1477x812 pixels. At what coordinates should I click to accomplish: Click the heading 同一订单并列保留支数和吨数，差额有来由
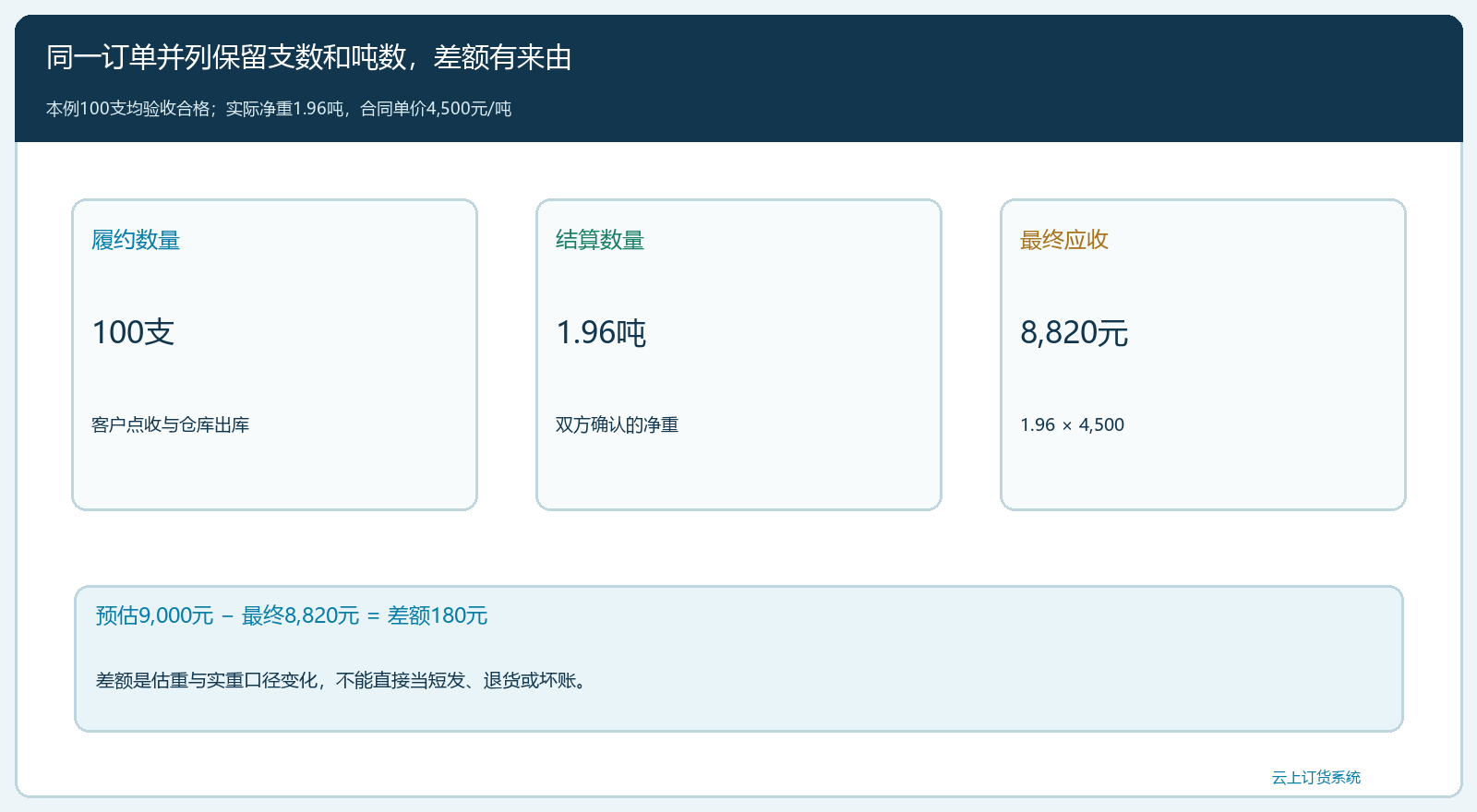point(309,57)
